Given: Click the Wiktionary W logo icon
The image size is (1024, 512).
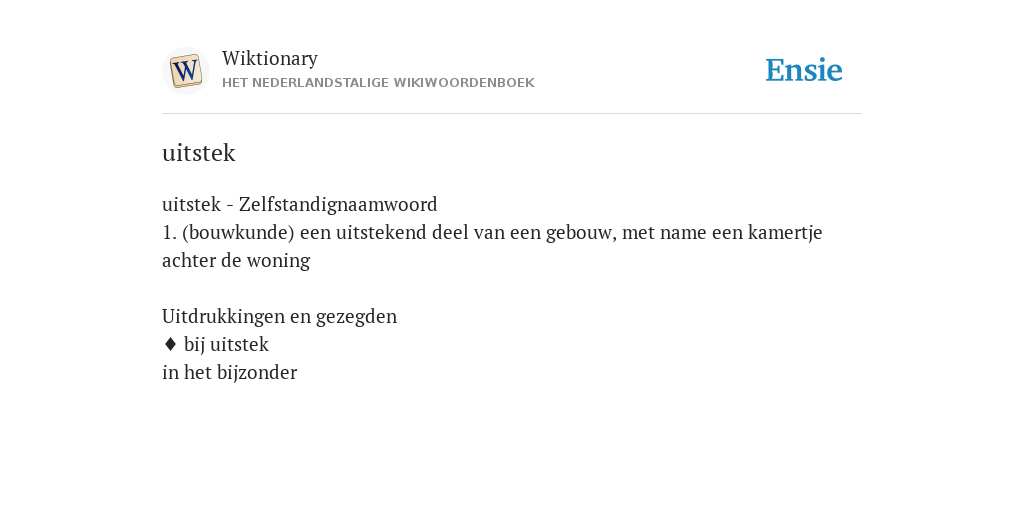Looking at the screenshot, I should click(186, 71).
